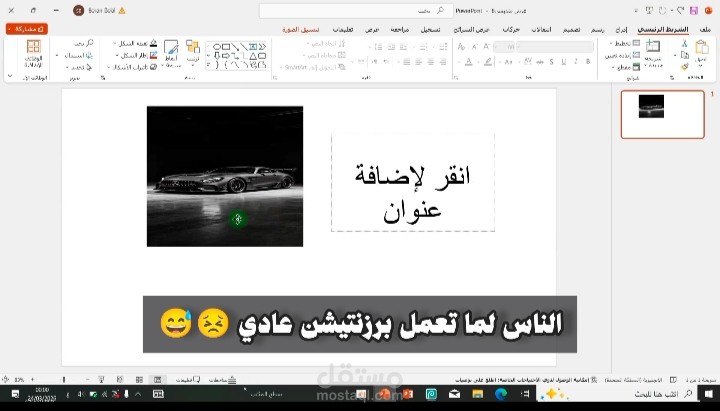The width and height of the screenshot is (720, 411).
Task: Switch to Reading view in status bar
Action: (120, 380)
